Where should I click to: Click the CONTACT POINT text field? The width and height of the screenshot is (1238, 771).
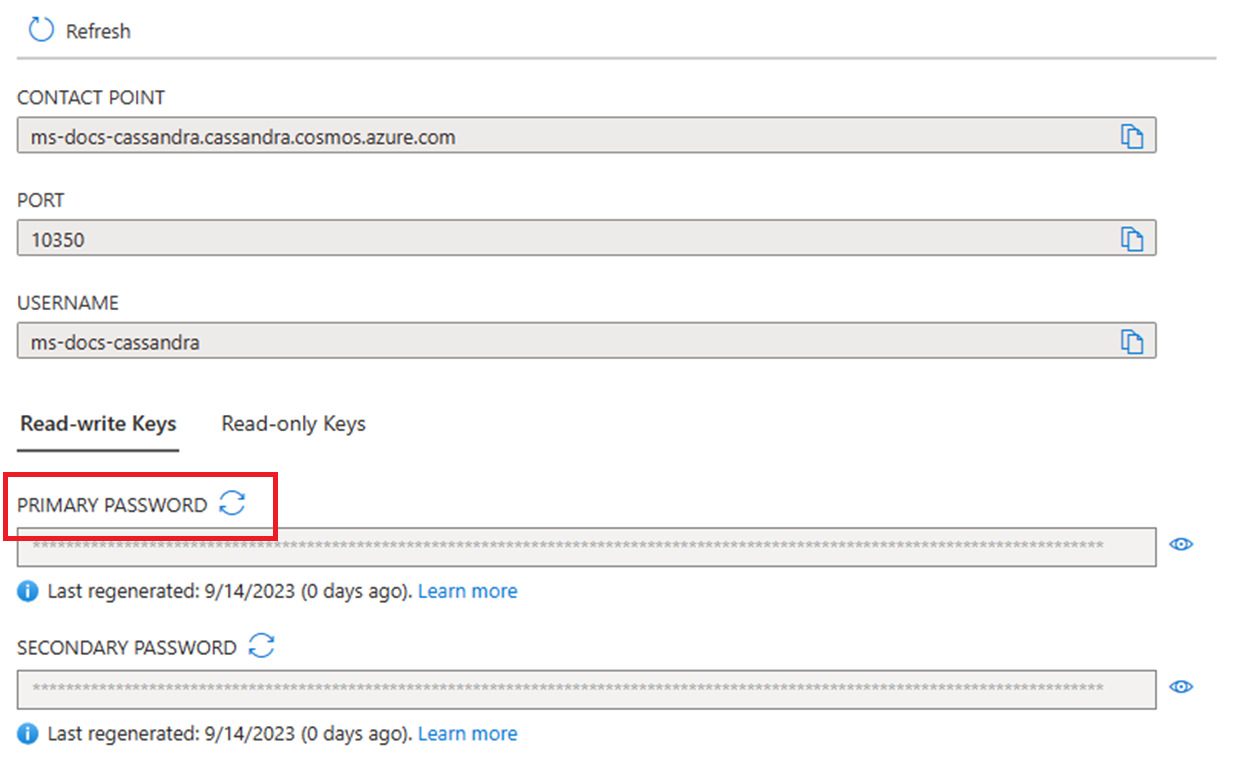click(x=587, y=136)
